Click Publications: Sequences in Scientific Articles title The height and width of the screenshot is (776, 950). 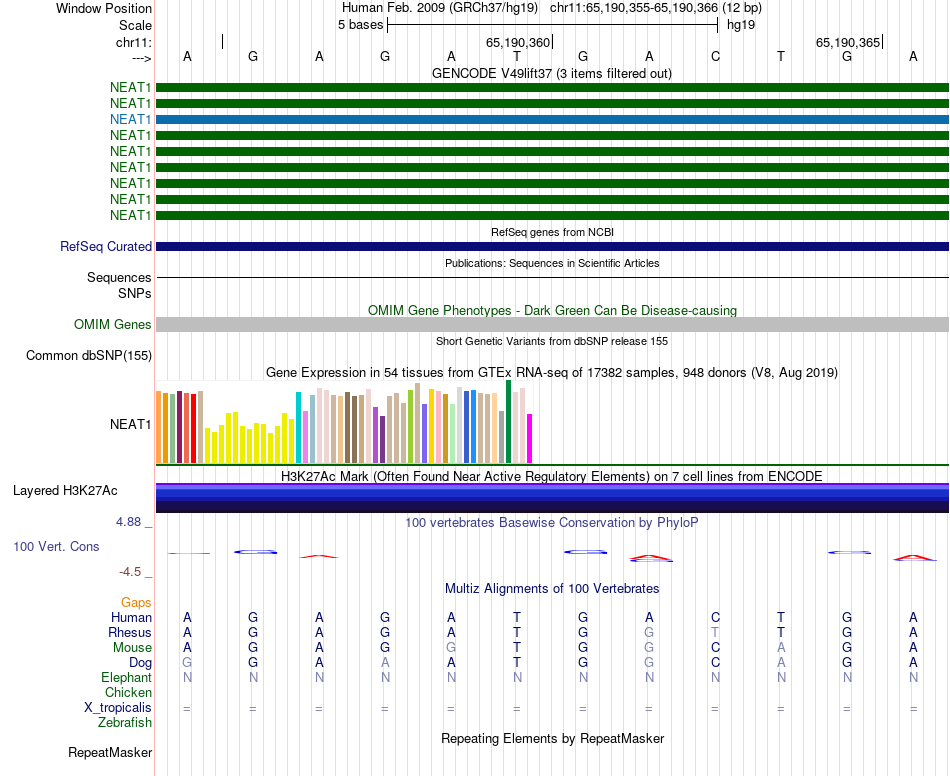pyautogui.click(x=552, y=263)
